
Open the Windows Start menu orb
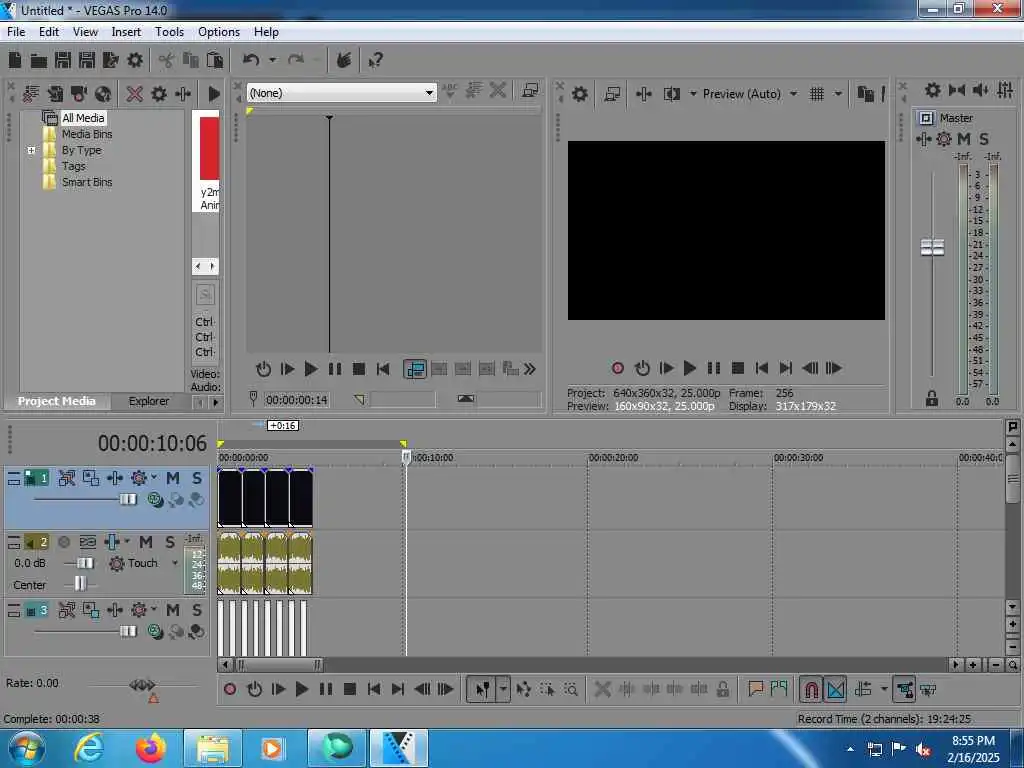click(x=25, y=749)
